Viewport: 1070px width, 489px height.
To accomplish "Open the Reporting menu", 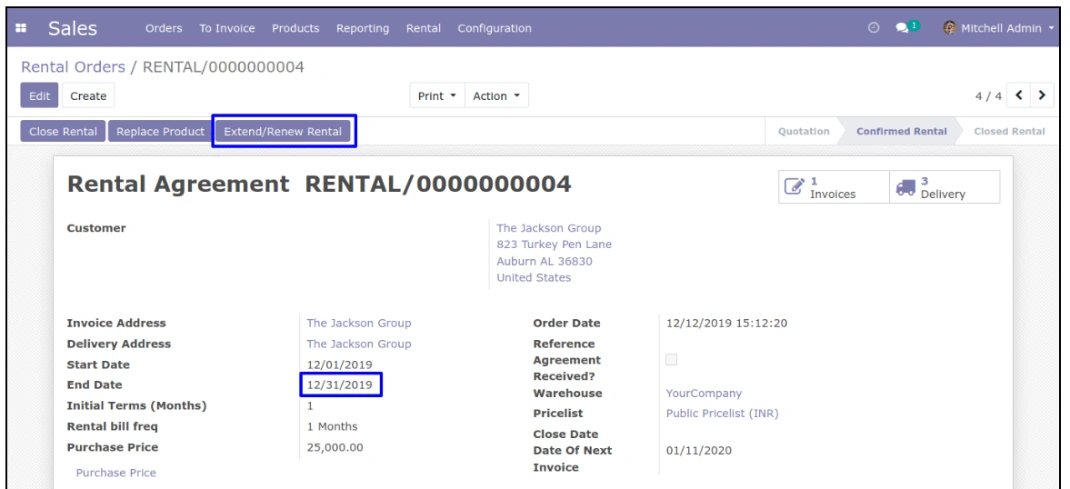I will (x=362, y=28).
